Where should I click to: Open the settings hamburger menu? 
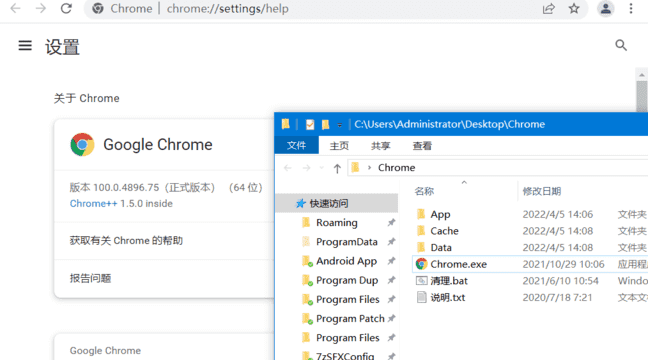(25, 45)
